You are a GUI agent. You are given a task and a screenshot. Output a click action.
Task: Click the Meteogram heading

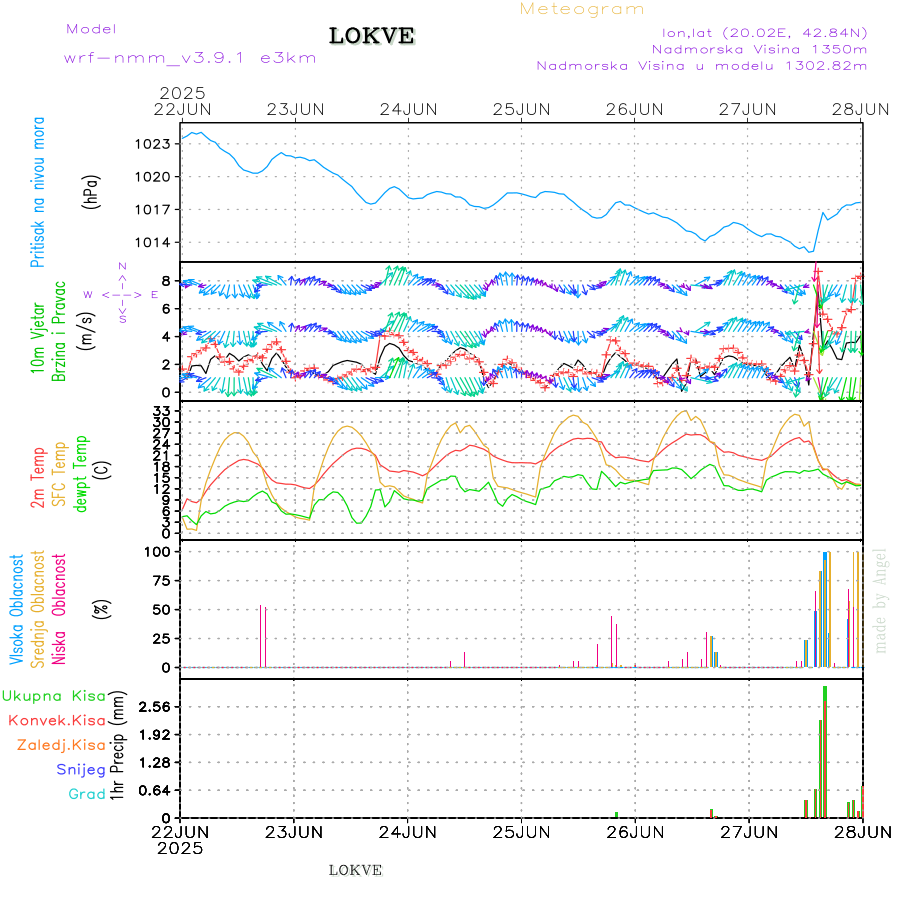582,9
